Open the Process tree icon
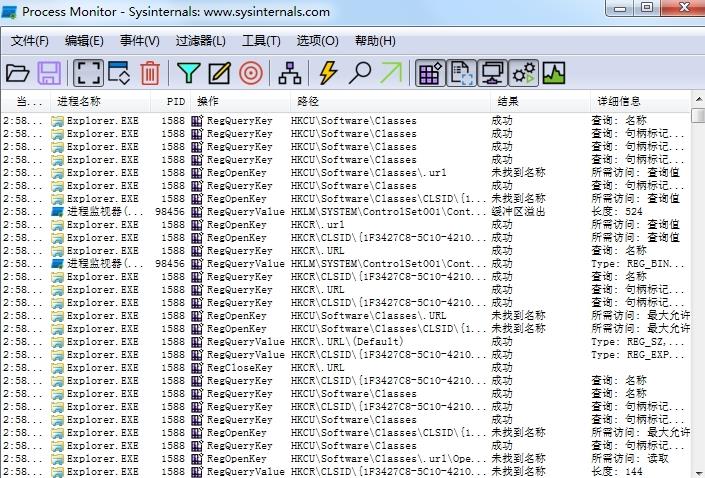This screenshot has width=705, height=478. click(290, 73)
